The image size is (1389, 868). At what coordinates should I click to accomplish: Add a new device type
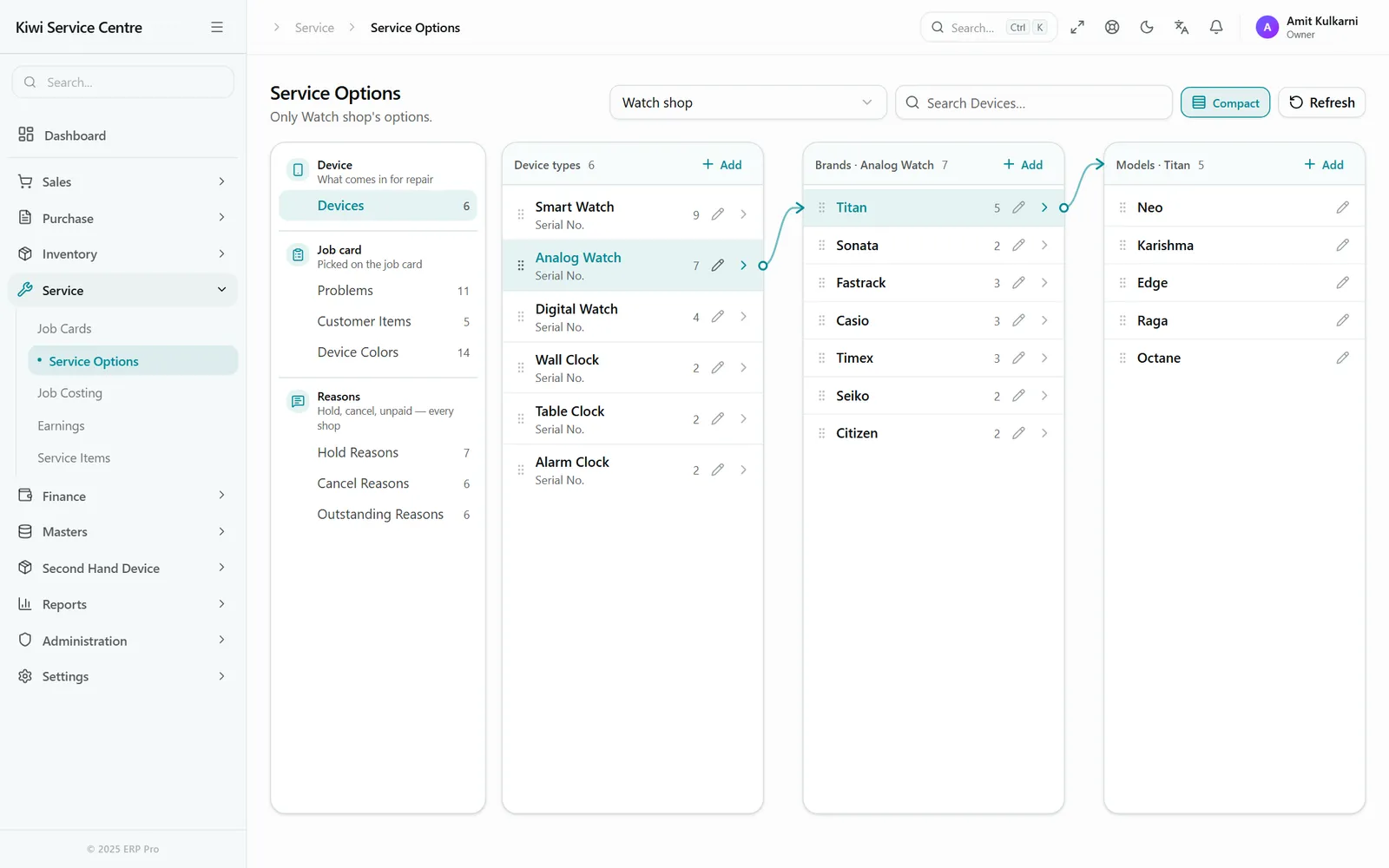click(x=722, y=165)
